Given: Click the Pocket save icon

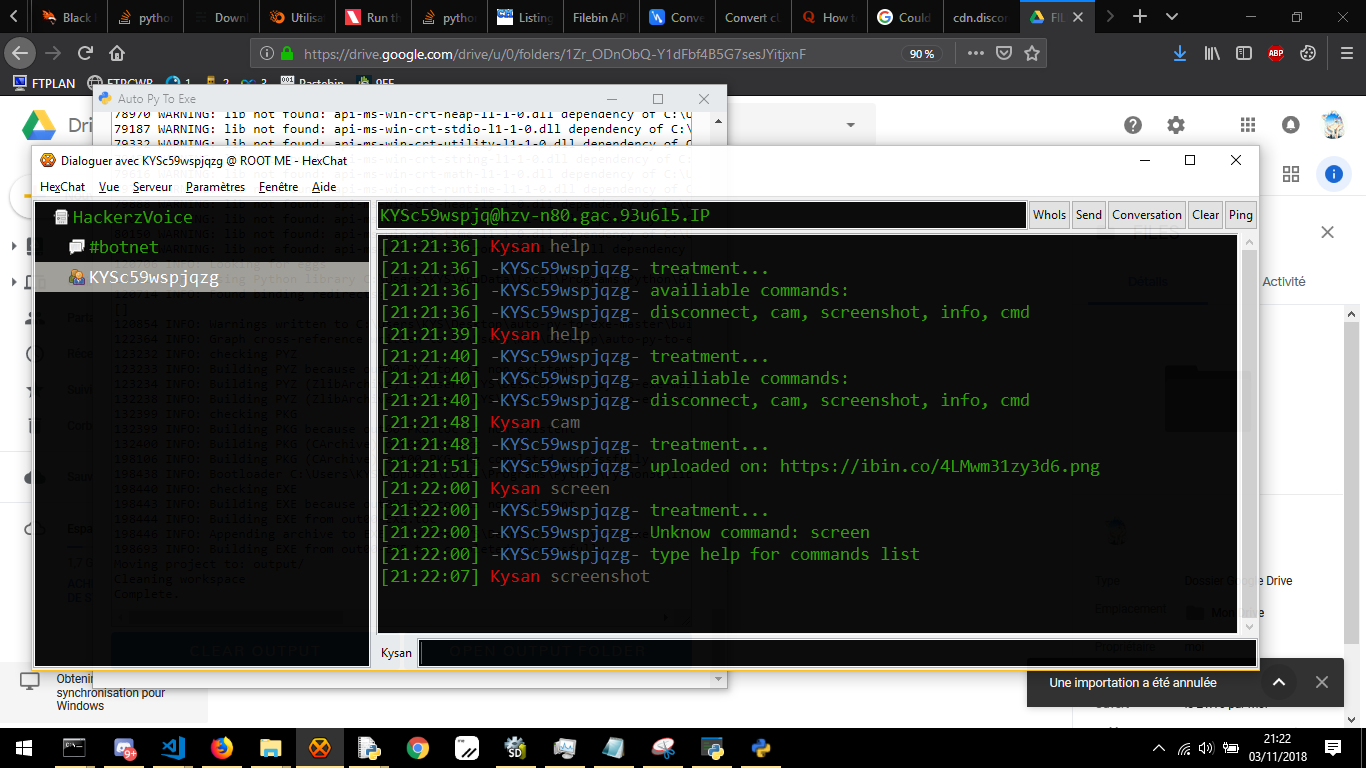Looking at the screenshot, I should coord(1004,53).
